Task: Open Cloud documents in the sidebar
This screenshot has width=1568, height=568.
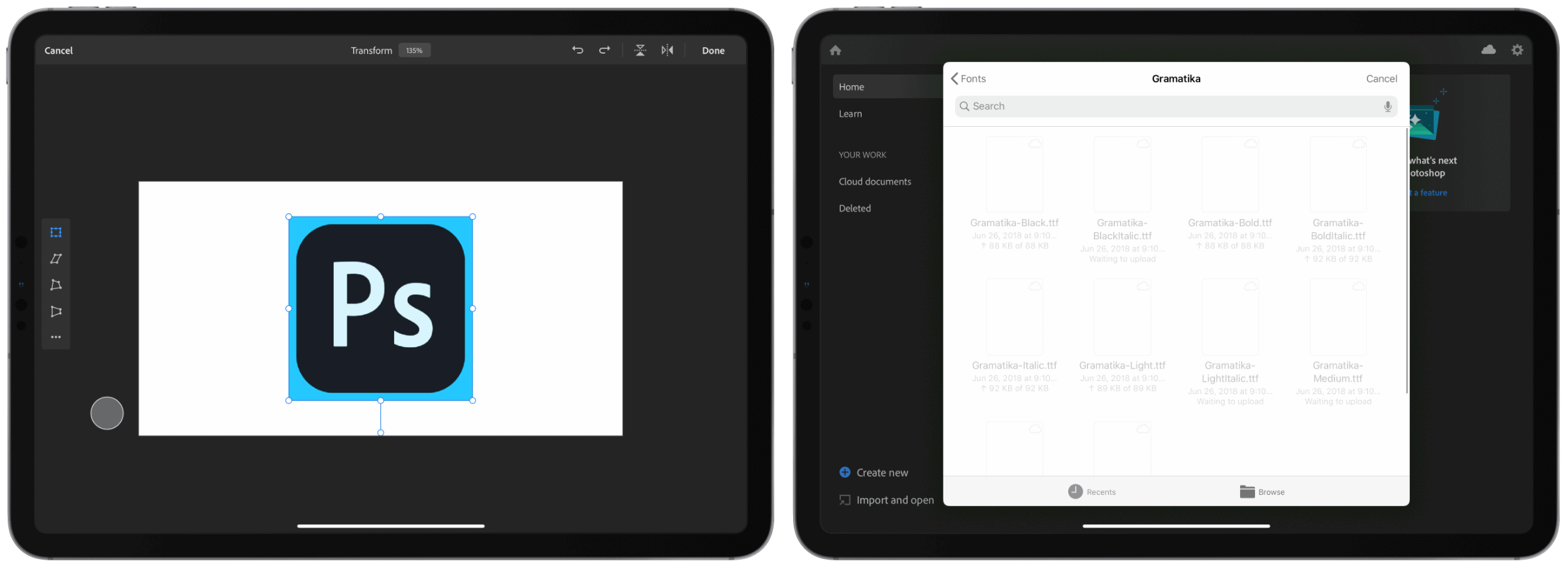Action: 875,182
